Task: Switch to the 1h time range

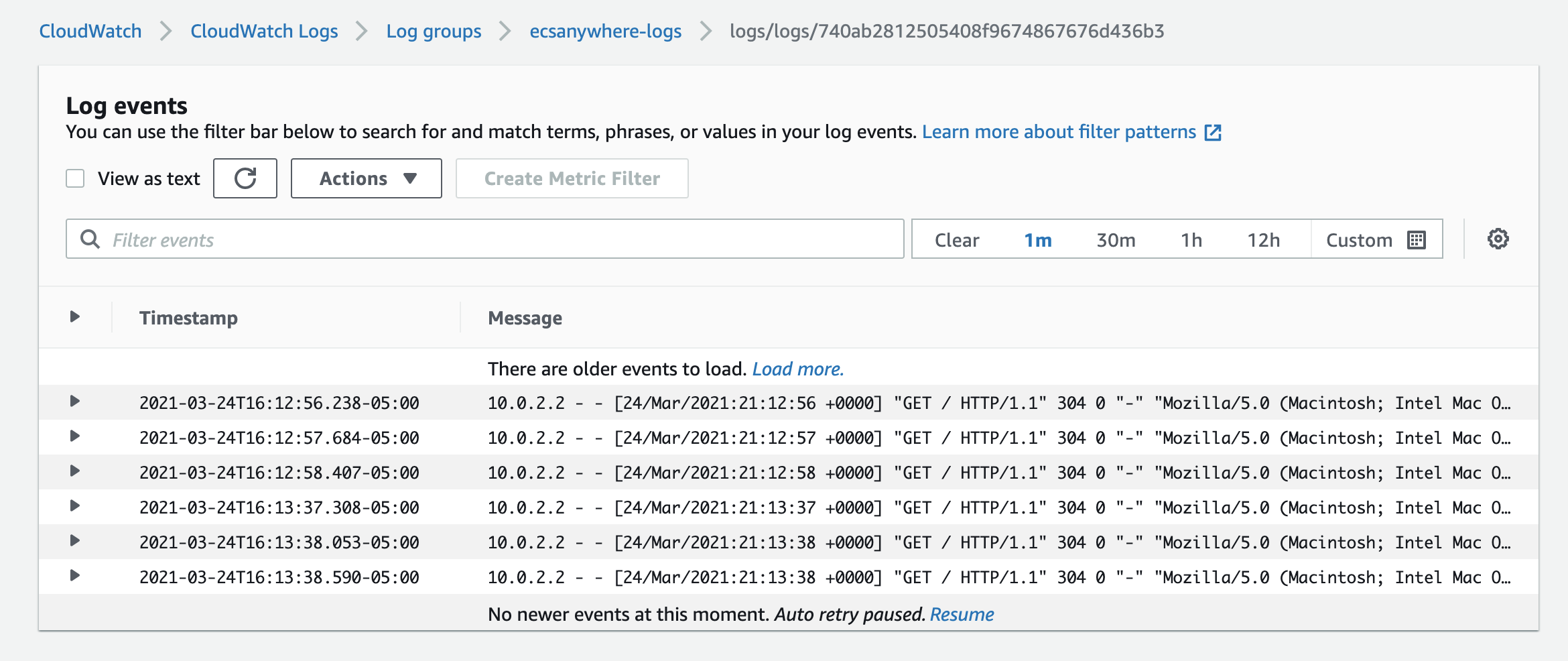Action: pyautogui.click(x=1191, y=240)
